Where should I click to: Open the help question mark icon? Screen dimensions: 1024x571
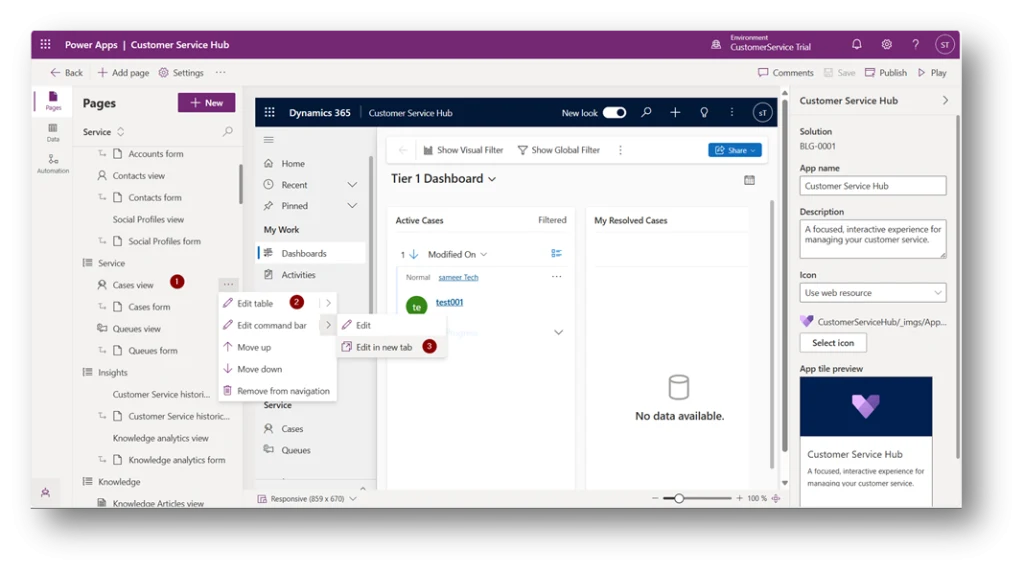coord(916,44)
